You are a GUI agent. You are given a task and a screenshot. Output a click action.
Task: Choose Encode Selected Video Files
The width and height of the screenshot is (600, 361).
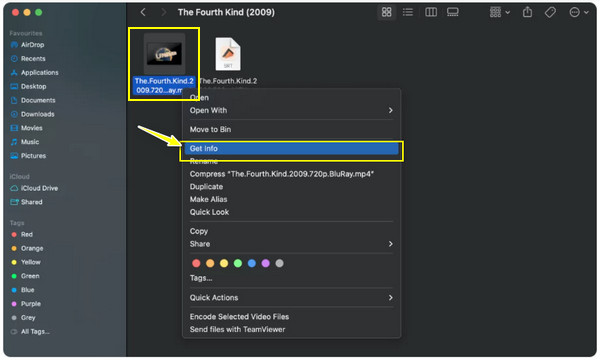pyautogui.click(x=291, y=317)
